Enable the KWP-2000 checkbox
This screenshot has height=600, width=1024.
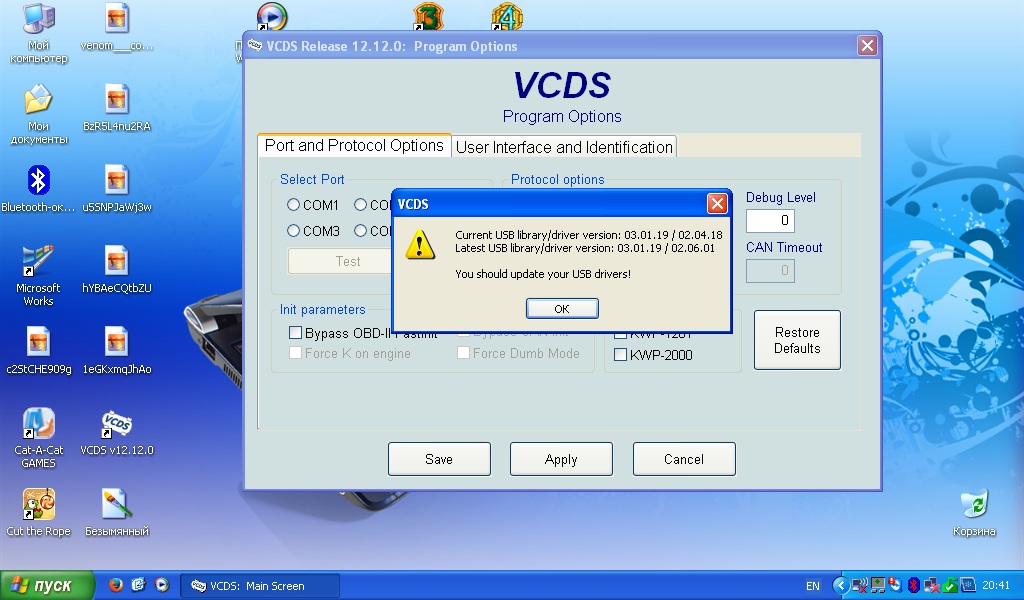620,355
